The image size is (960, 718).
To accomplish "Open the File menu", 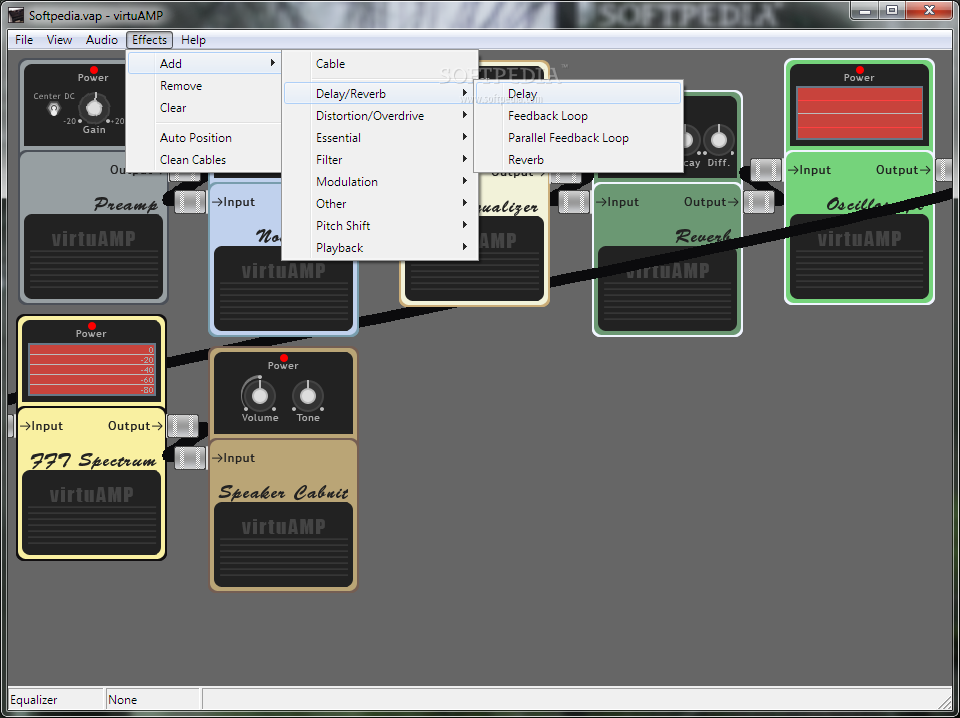I will coord(24,40).
